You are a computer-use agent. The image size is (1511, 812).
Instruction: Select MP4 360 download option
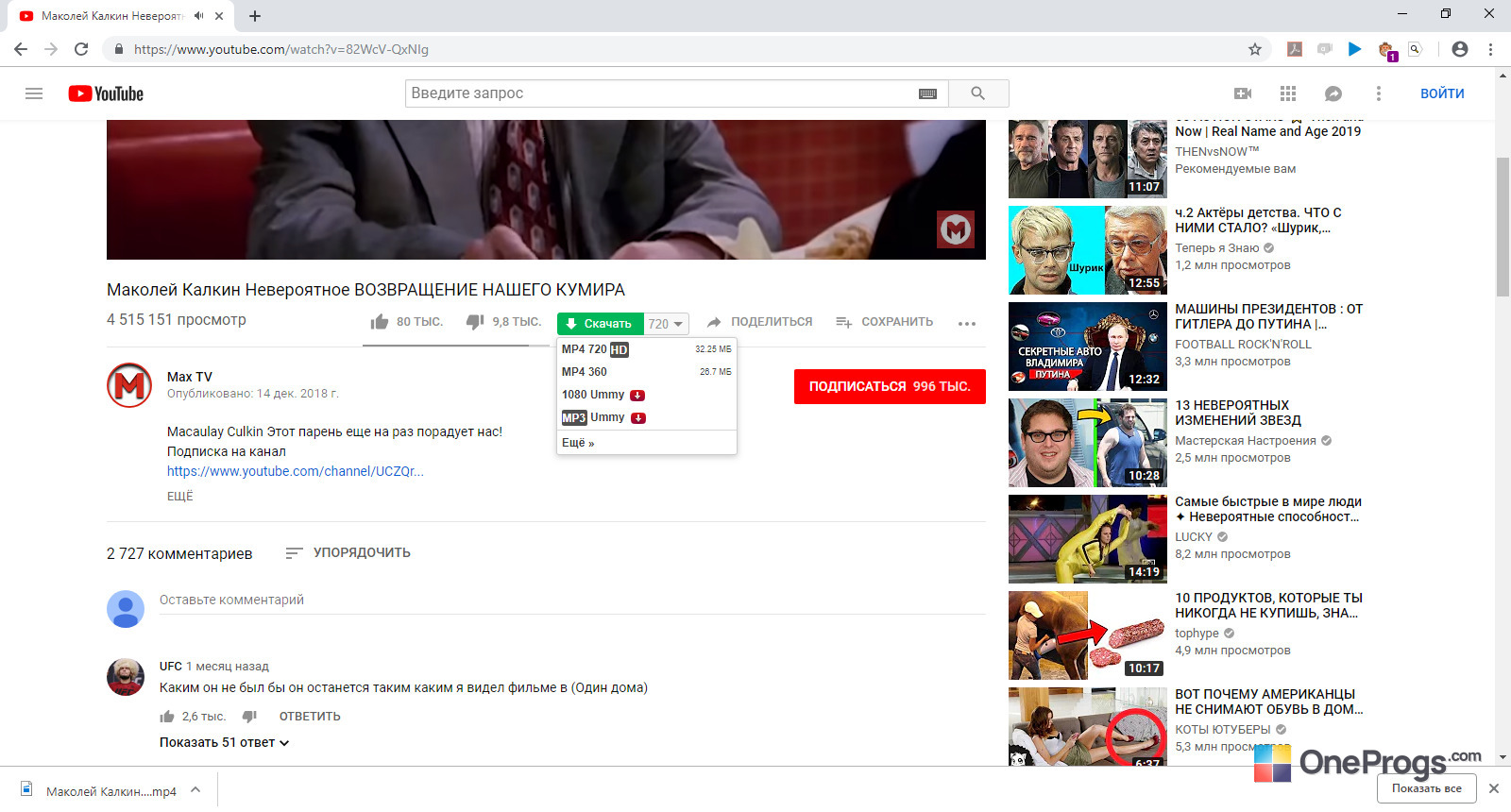tap(647, 372)
